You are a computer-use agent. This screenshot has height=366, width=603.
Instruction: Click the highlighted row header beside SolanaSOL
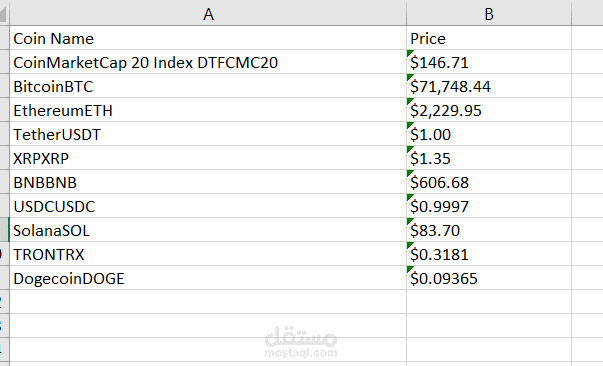point(4,230)
